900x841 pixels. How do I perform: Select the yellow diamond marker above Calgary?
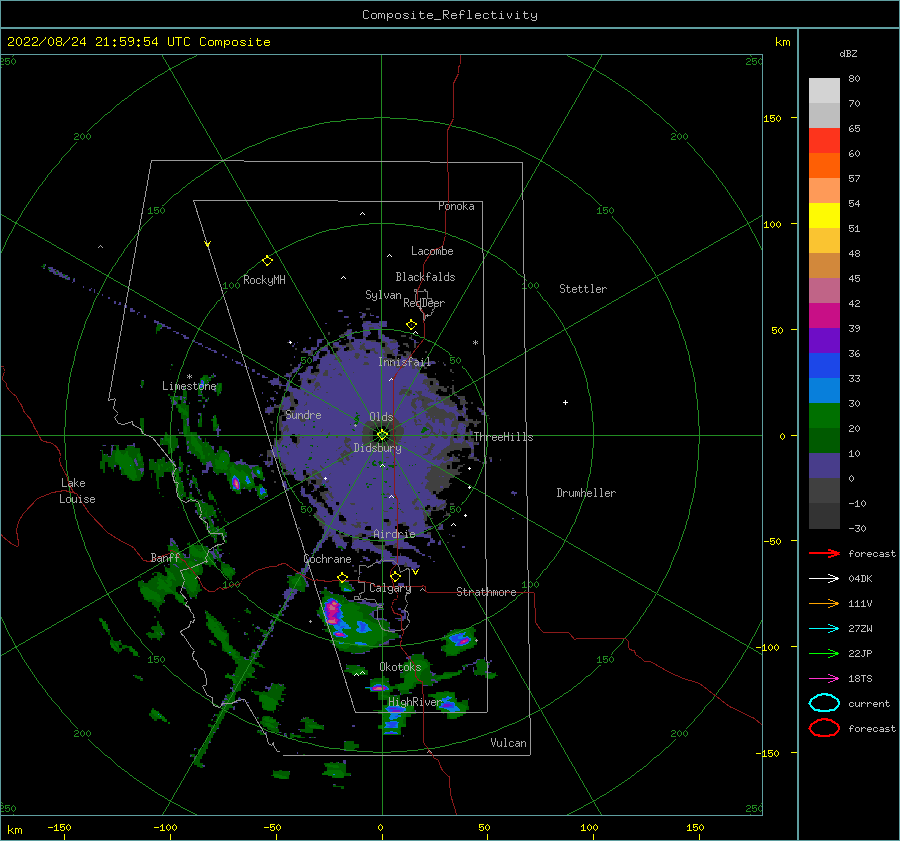[395, 576]
